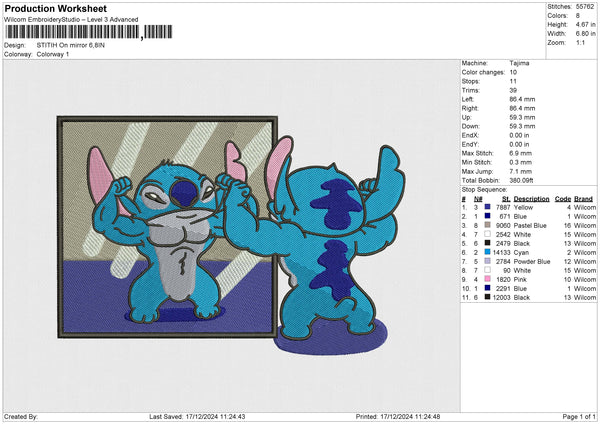Click the white swatch beside stitch count 90
600x424 pixels.
[488, 270]
